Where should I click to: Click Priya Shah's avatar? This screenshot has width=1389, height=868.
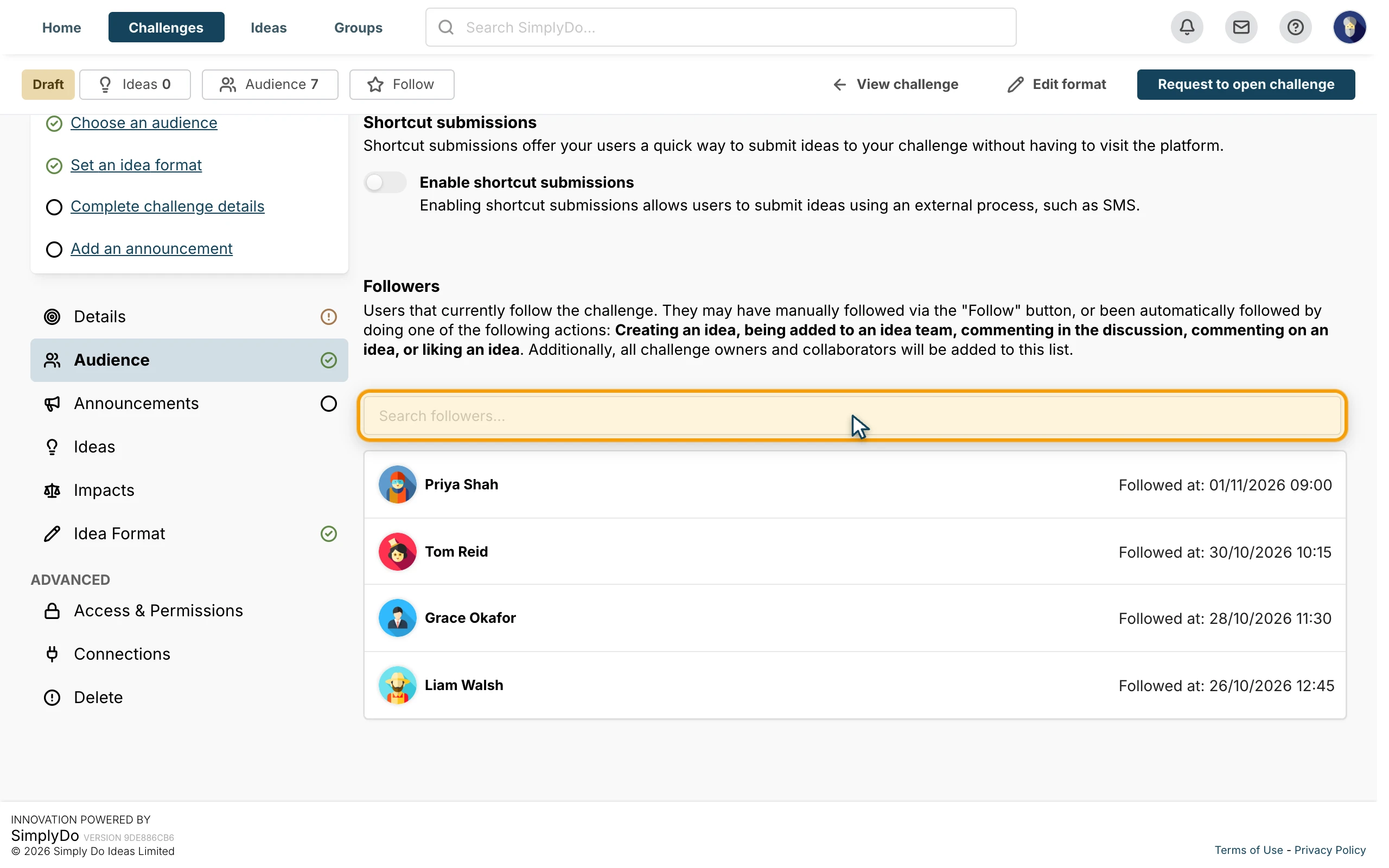[x=397, y=484]
